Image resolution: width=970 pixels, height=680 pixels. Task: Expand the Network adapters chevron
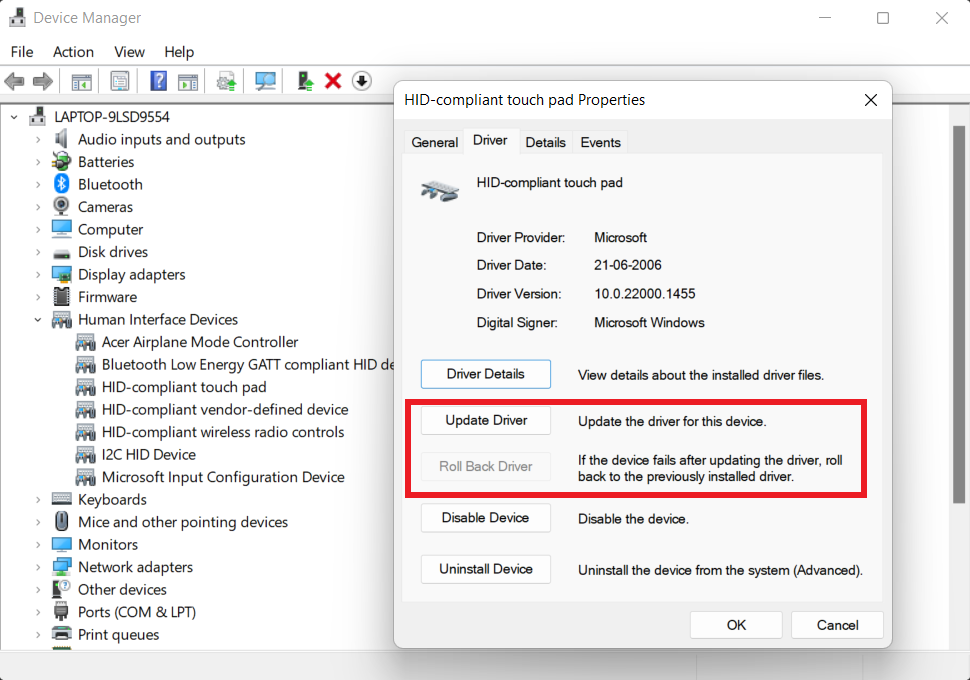point(38,567)
